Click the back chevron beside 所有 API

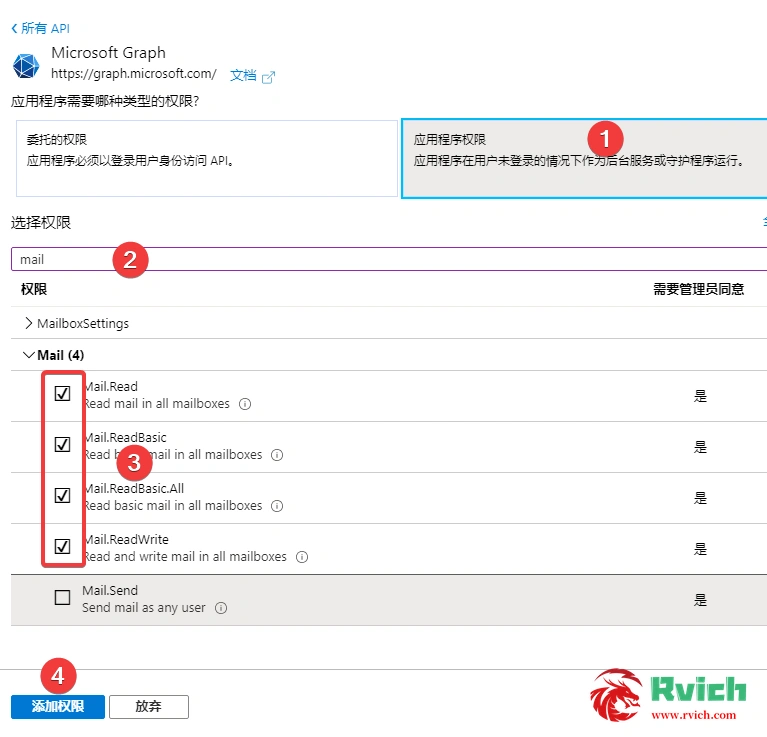(14, 29)
